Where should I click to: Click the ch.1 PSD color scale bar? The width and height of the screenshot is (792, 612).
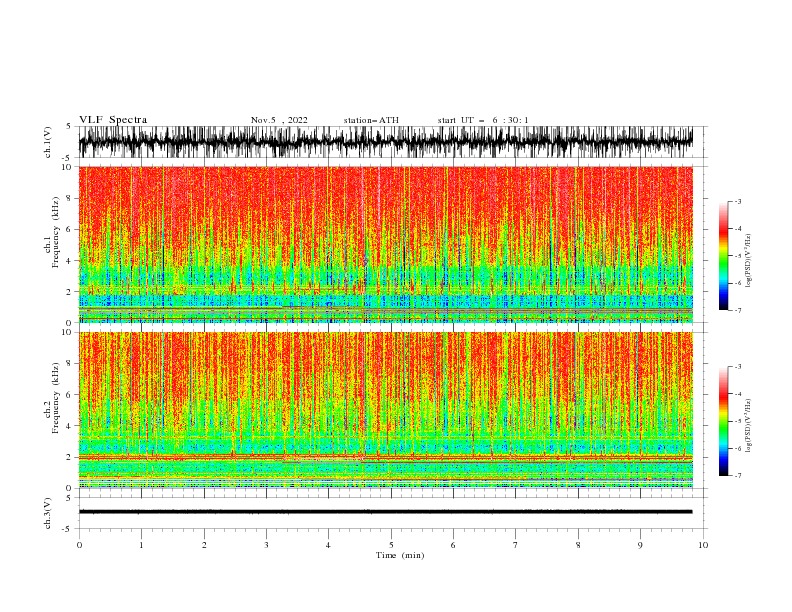pos(723,256)
